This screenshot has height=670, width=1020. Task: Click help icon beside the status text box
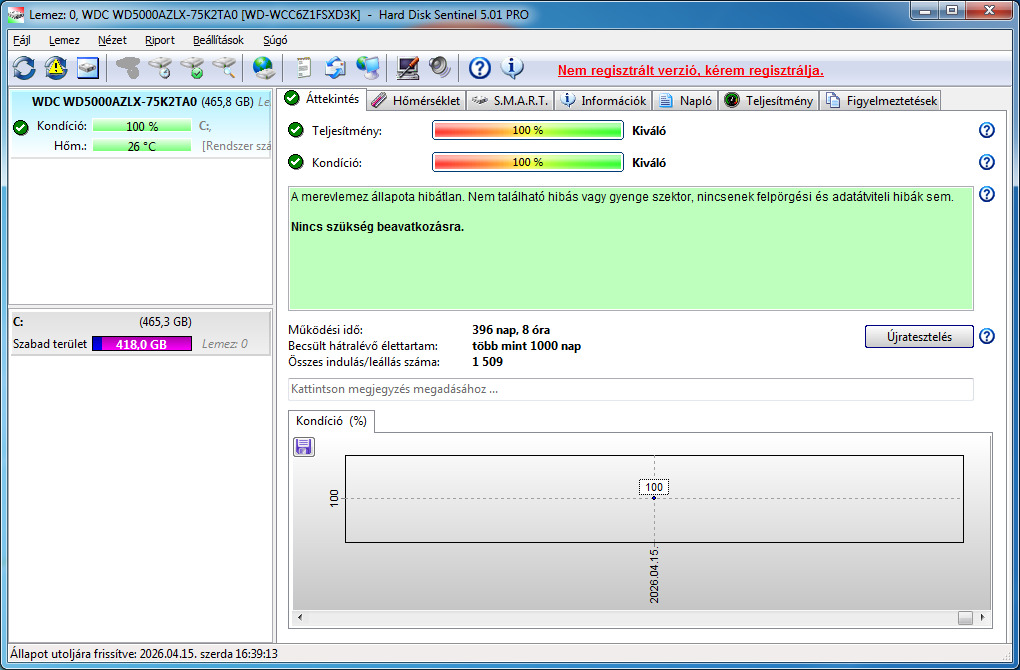[x=987, y=194]
